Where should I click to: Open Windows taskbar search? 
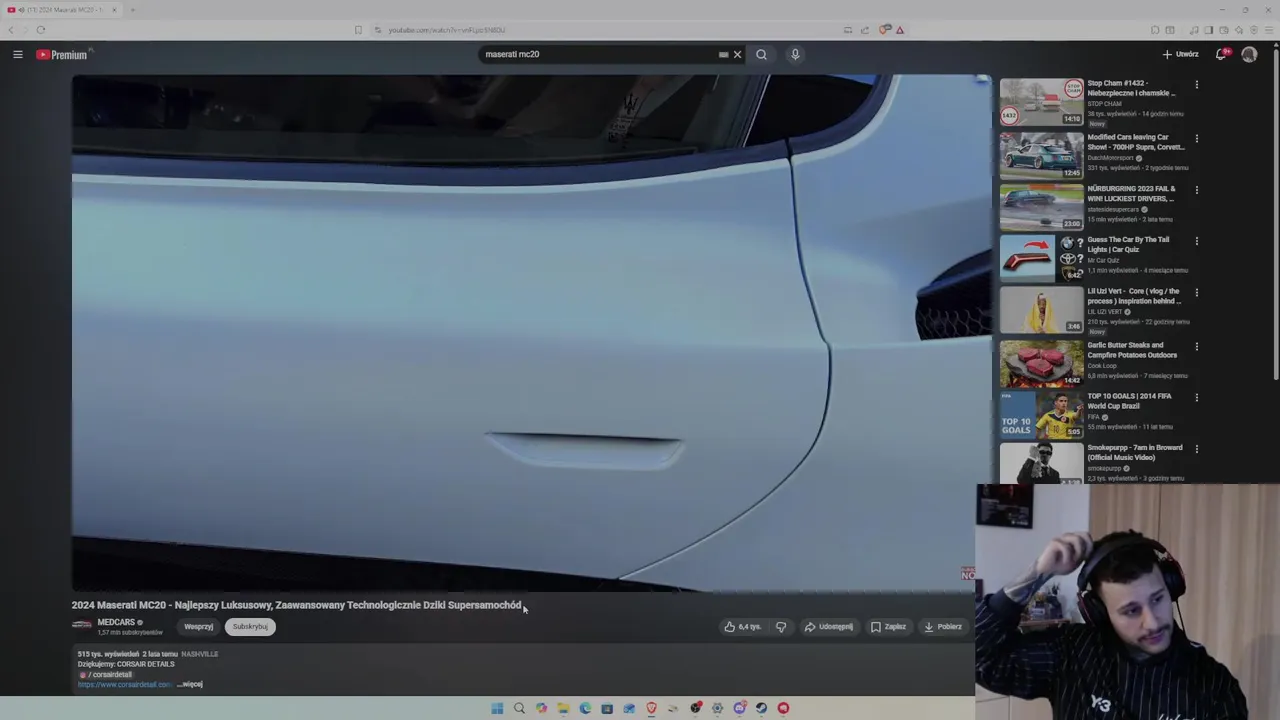(x=519, y=708)
